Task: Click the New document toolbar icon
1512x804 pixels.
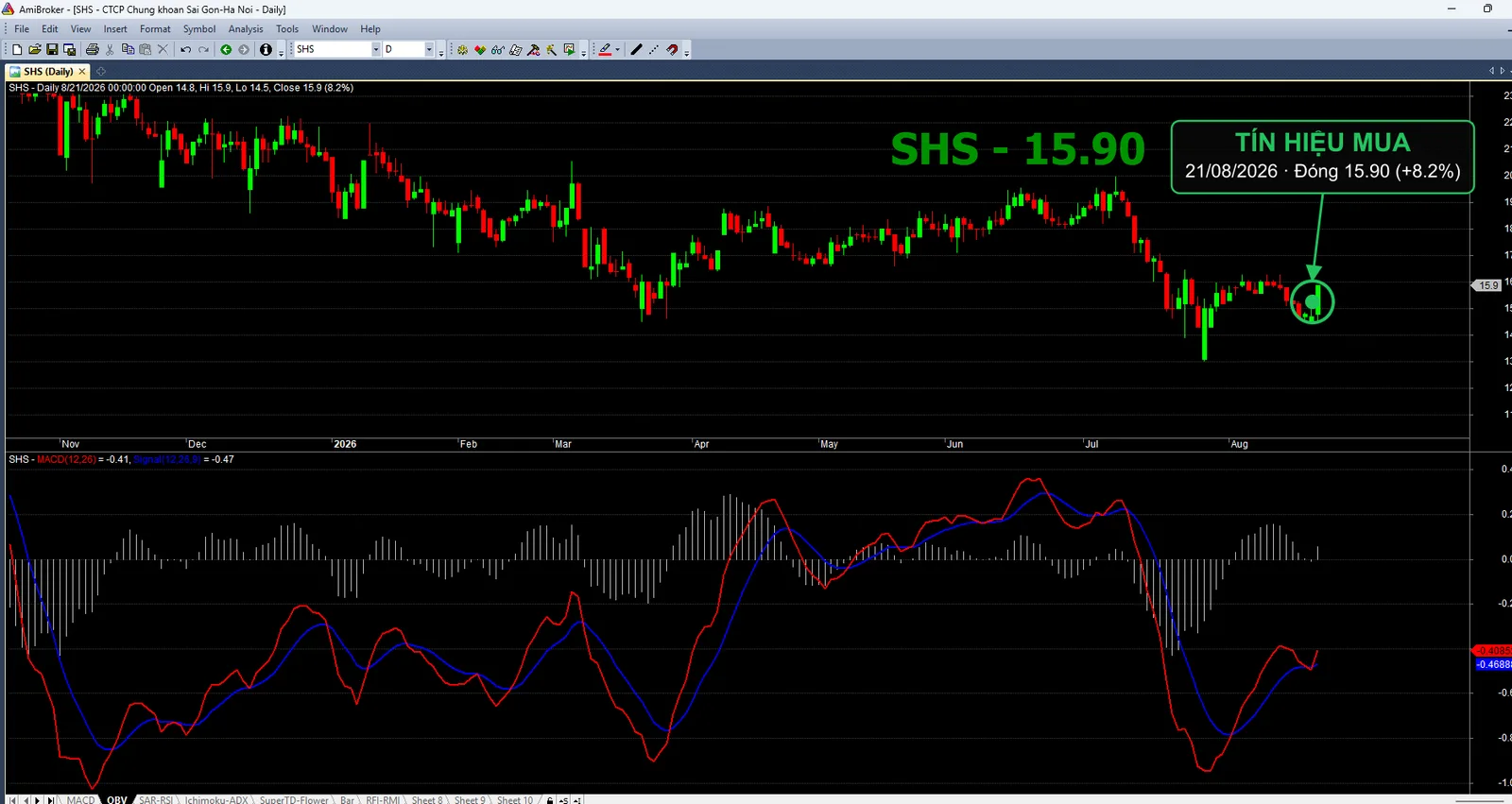Action: (x=17, y=49)
